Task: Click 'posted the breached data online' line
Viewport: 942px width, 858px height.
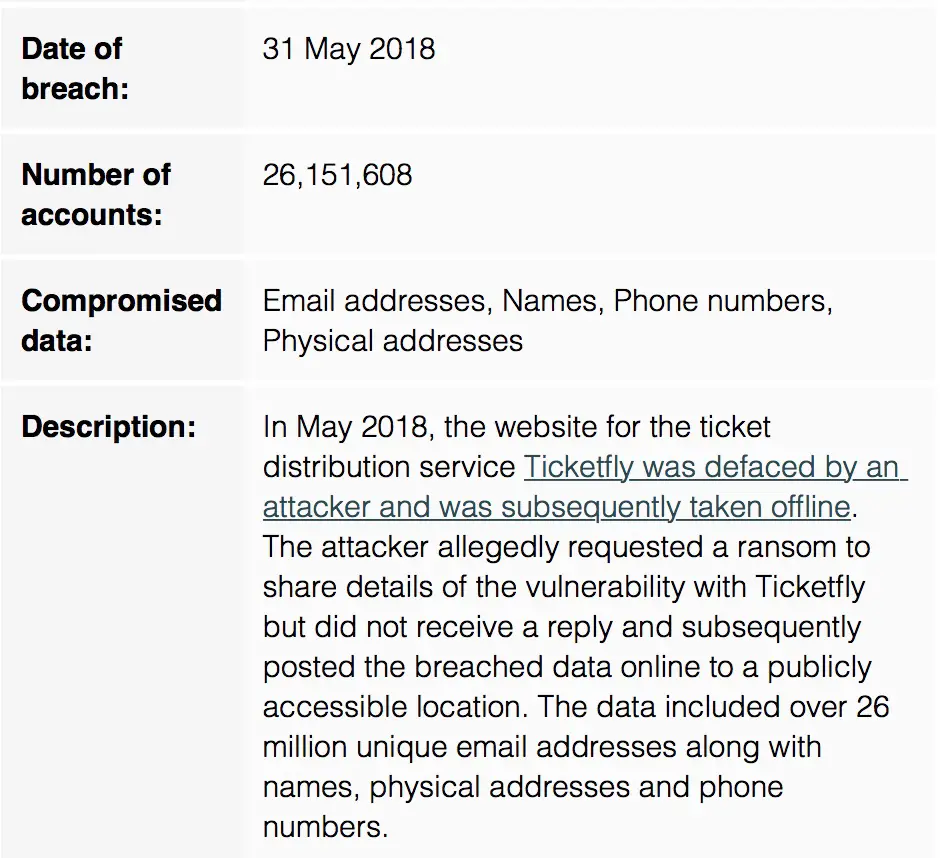Action: (x=567, y=668)
